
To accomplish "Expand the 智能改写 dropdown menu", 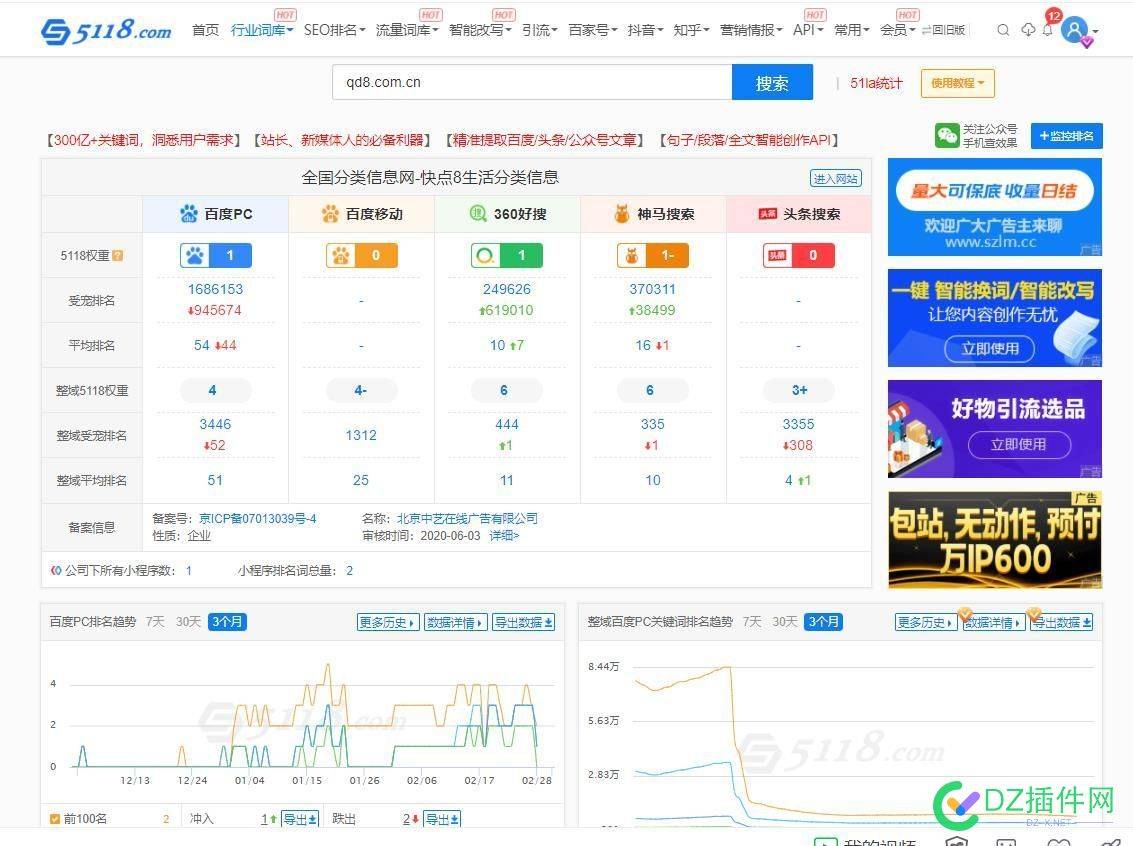I will (x=480, y=30).
